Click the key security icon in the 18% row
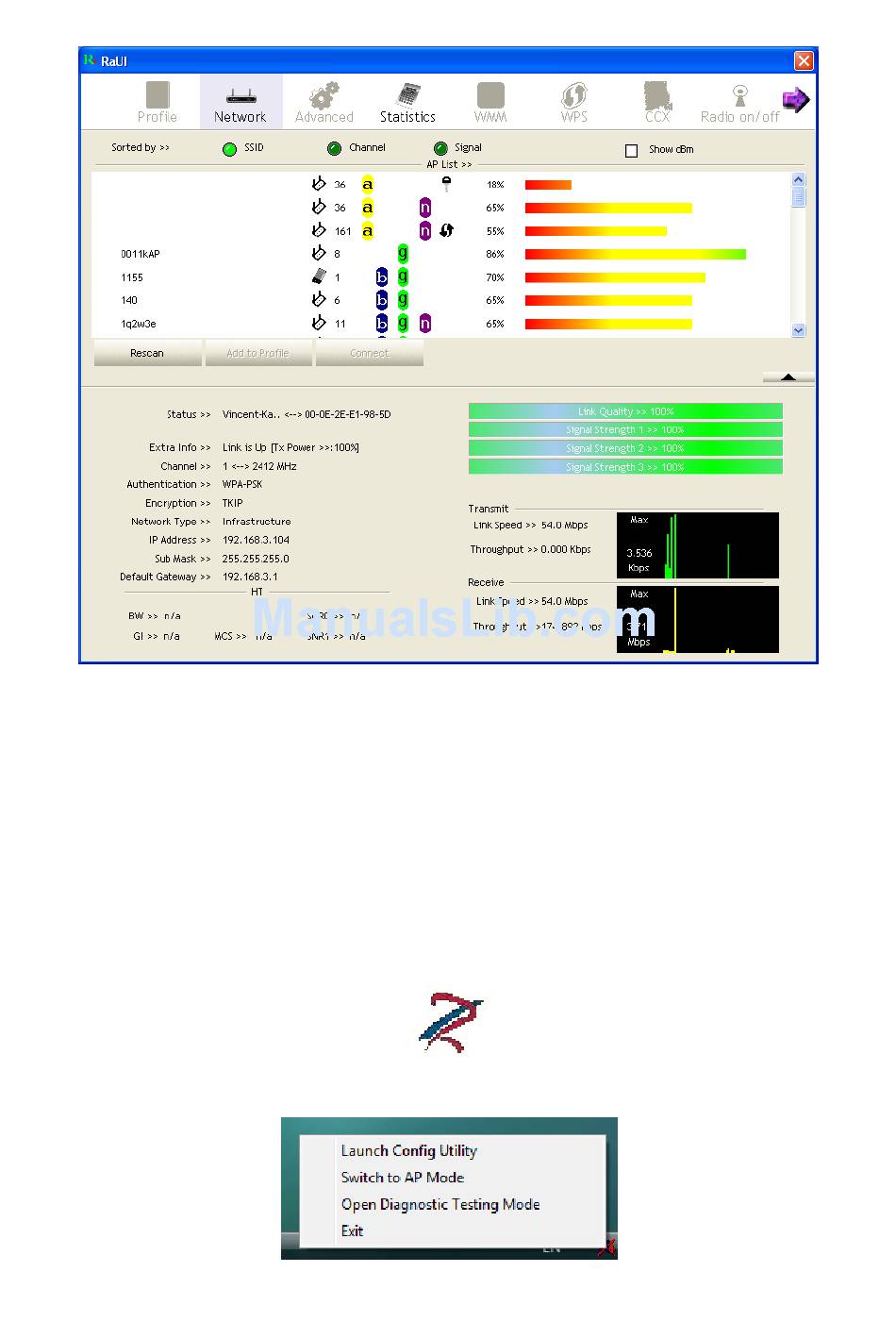This screenshot has width=896, height=1339. click(x=446, y=184)
